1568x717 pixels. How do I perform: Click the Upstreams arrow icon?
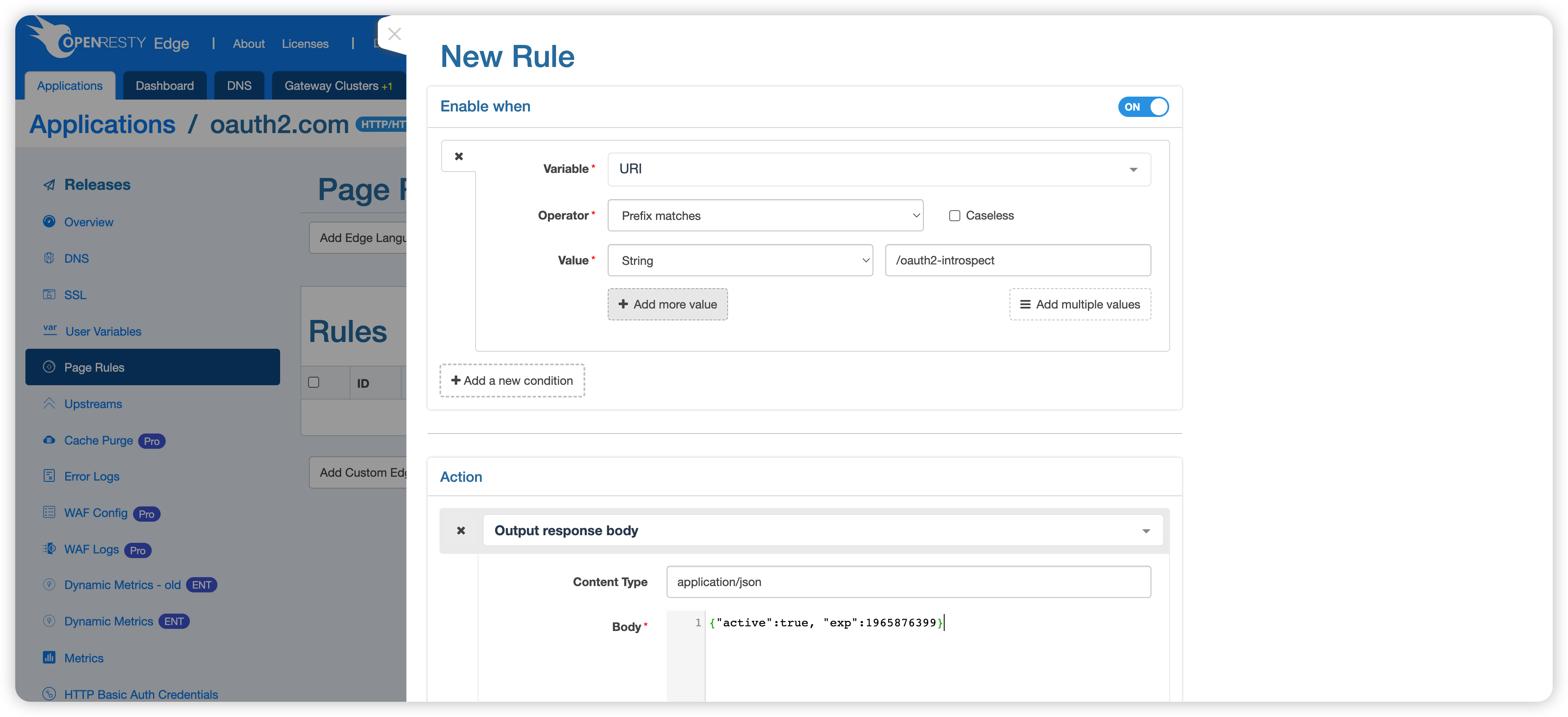click(x=49, y=403)
